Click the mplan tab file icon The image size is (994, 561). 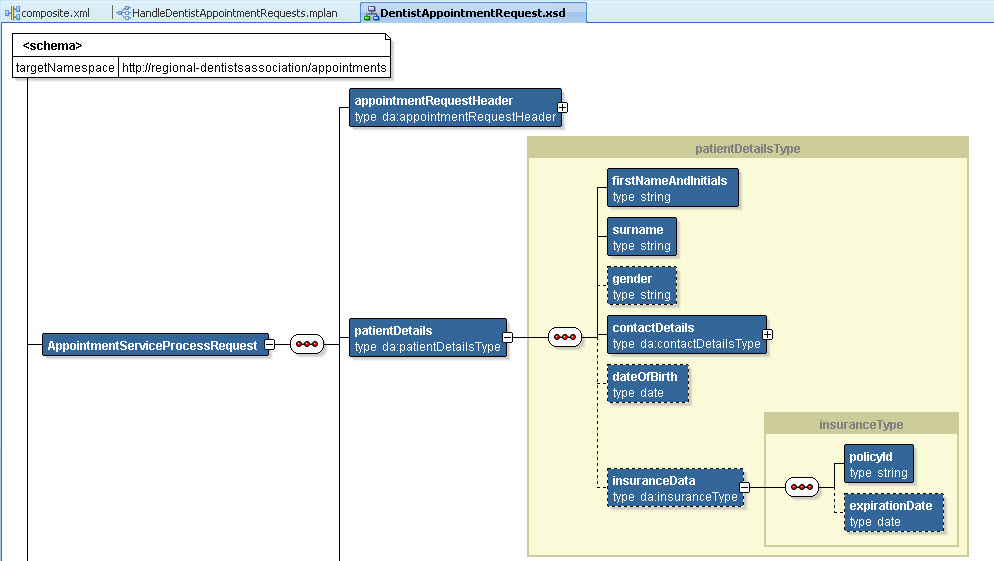coord(124,13)
